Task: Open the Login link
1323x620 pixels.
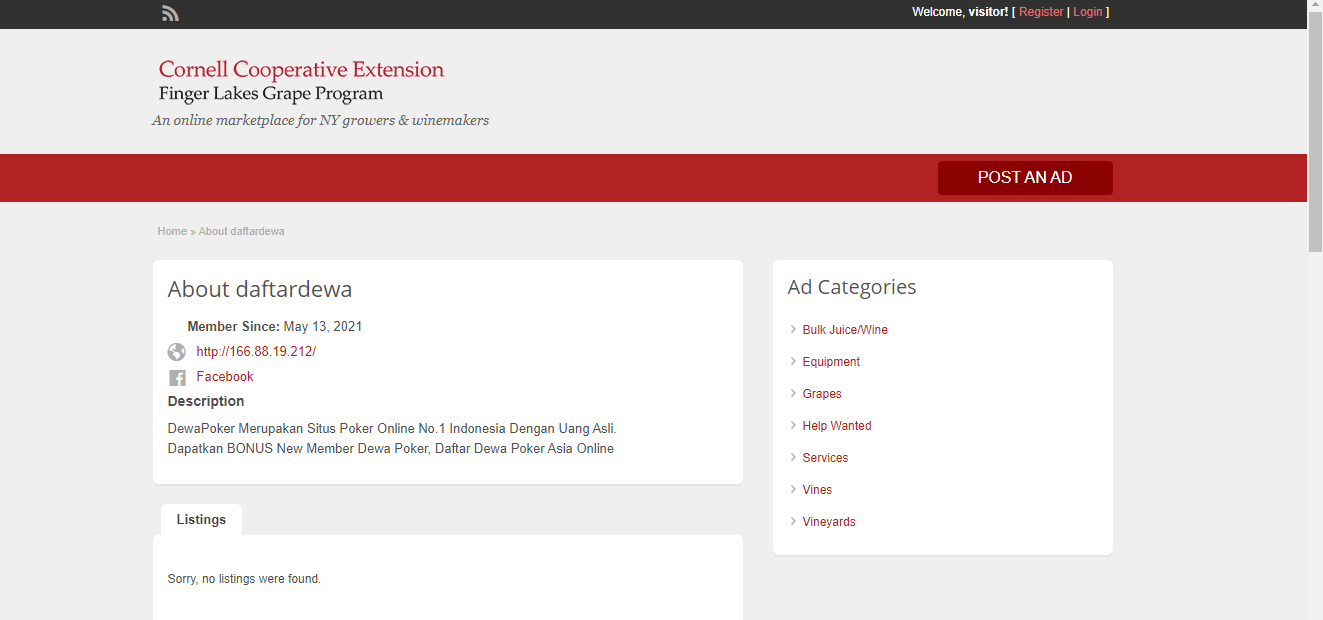Action: click(x=1087, y=12)
